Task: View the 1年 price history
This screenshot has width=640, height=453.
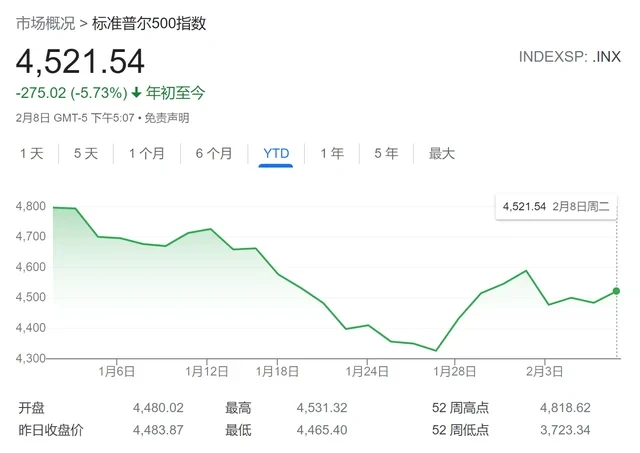Action: point(332,153)
